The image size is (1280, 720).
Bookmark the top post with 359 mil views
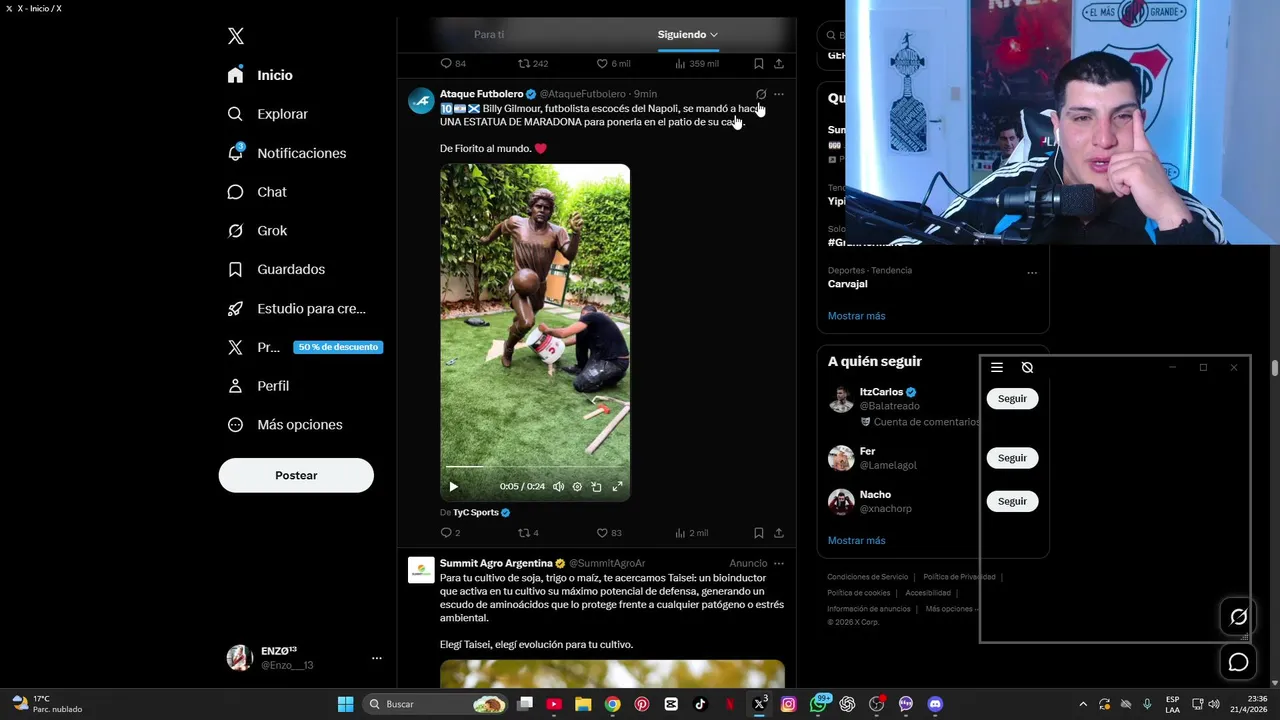pyautogui.click(x=759, y=63)
